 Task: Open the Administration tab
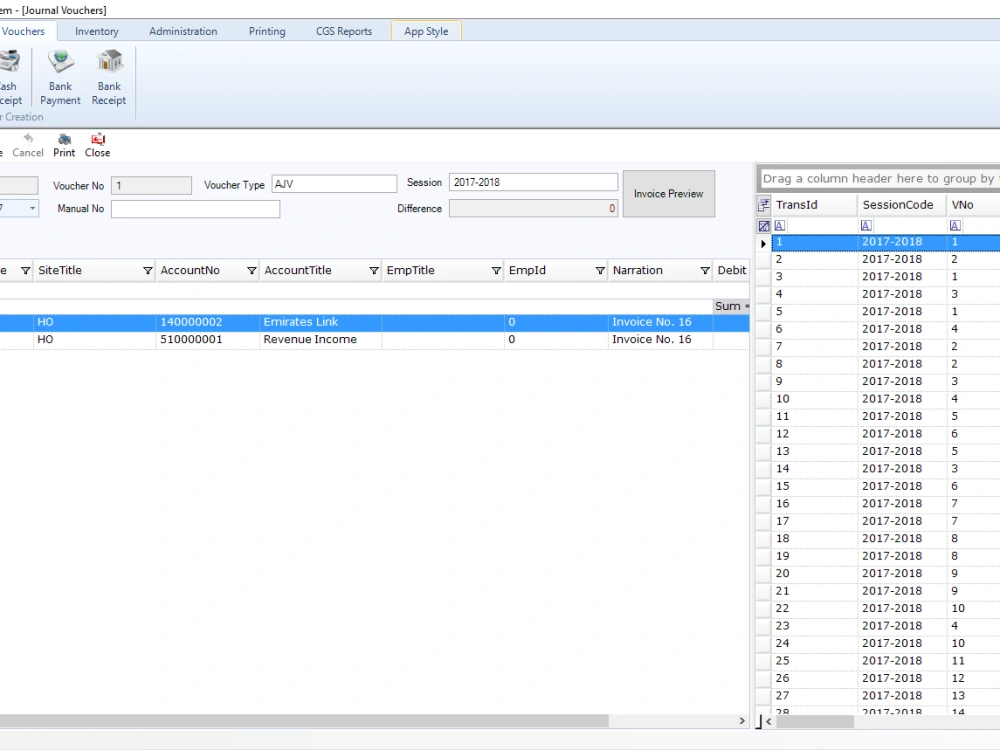pyautogui.click(x=183, y=31)
